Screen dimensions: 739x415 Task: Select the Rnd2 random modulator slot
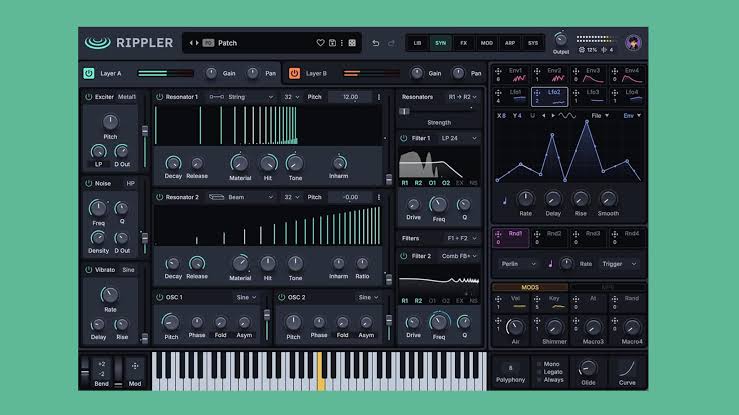(x=550, y=237)
